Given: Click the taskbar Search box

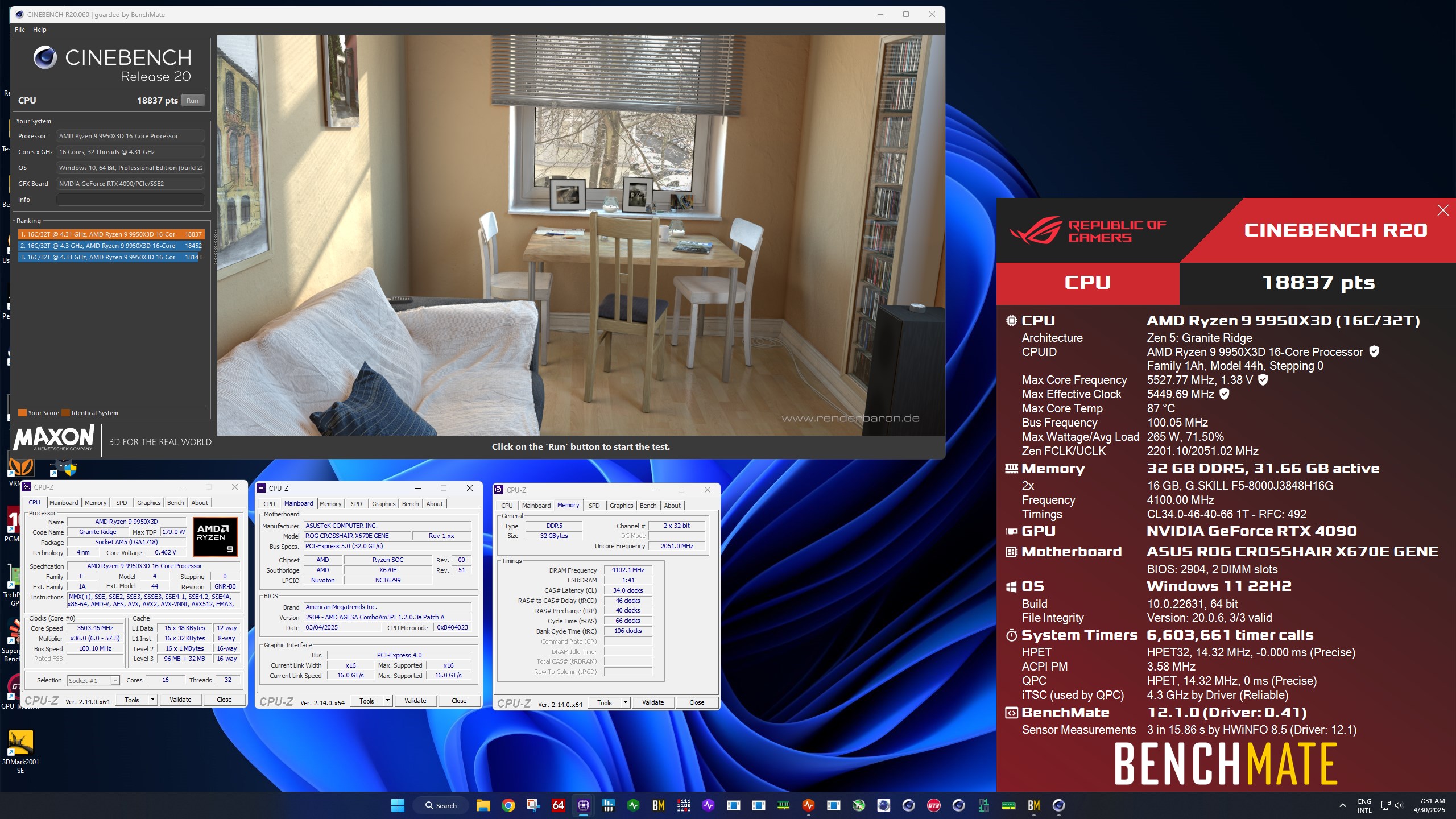Looking at the screenshot, I should (442, 805).
